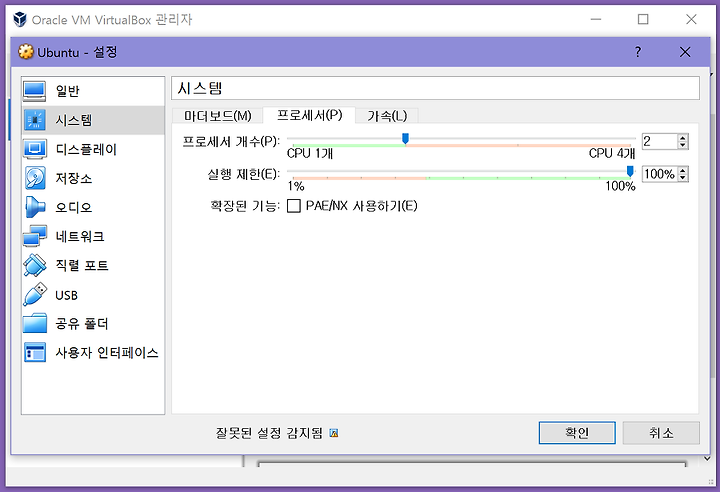Viewport: 720px width, 492px height.
Task: Open the USB plug icon
Action: [35, 294]
